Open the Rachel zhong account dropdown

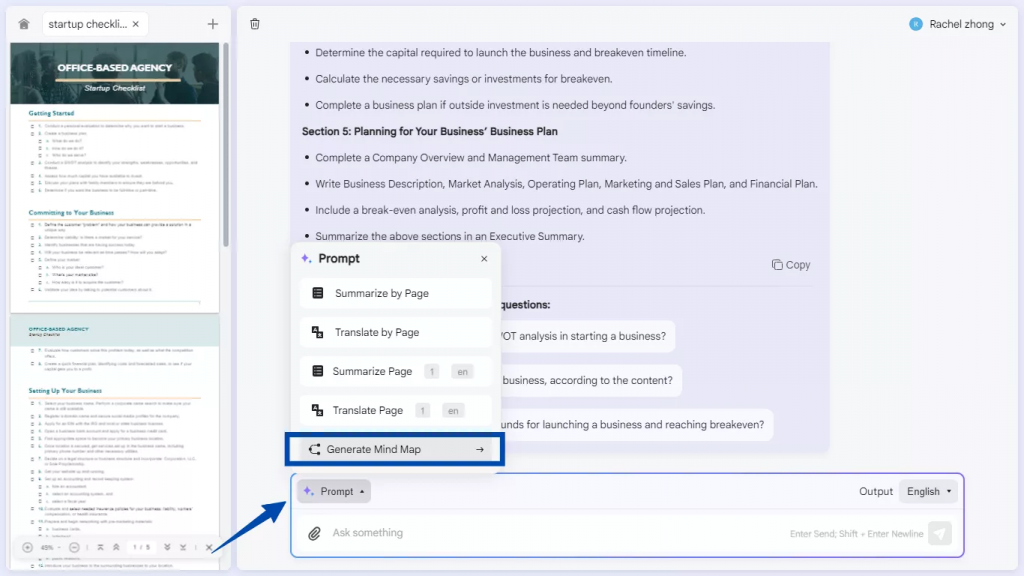pos(955,22)
